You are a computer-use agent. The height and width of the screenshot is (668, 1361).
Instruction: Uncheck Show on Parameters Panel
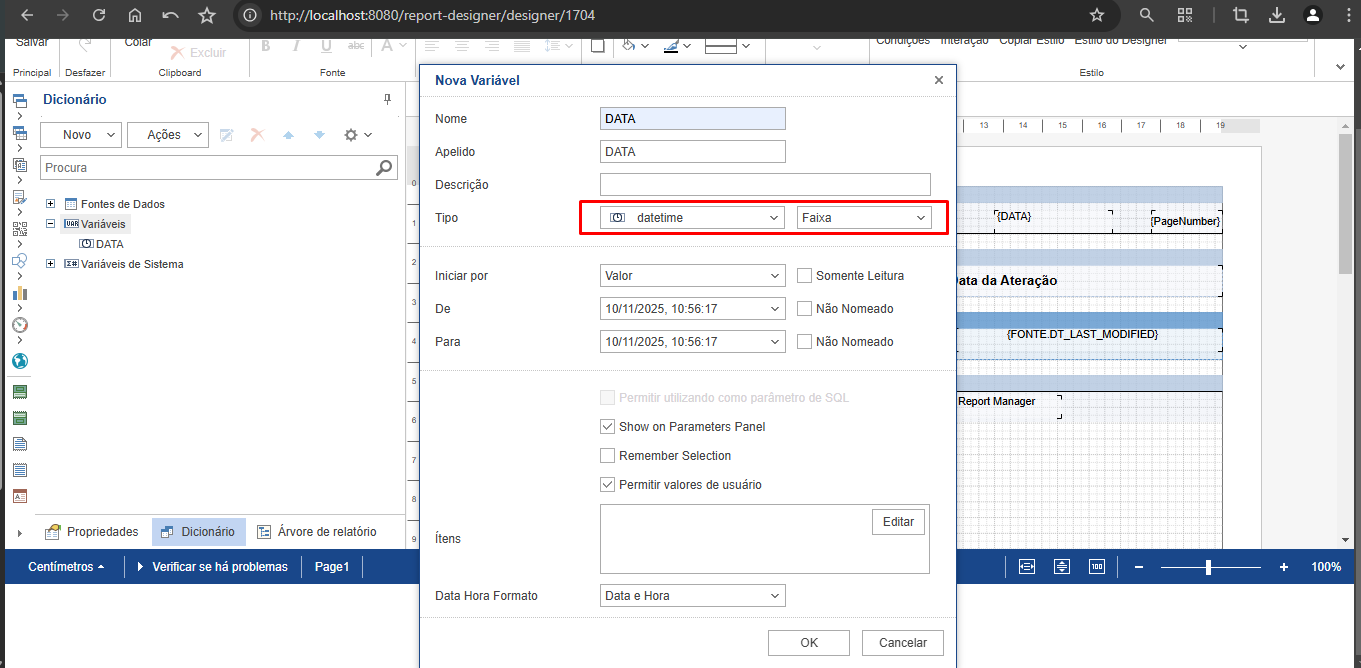pos(607,426)
